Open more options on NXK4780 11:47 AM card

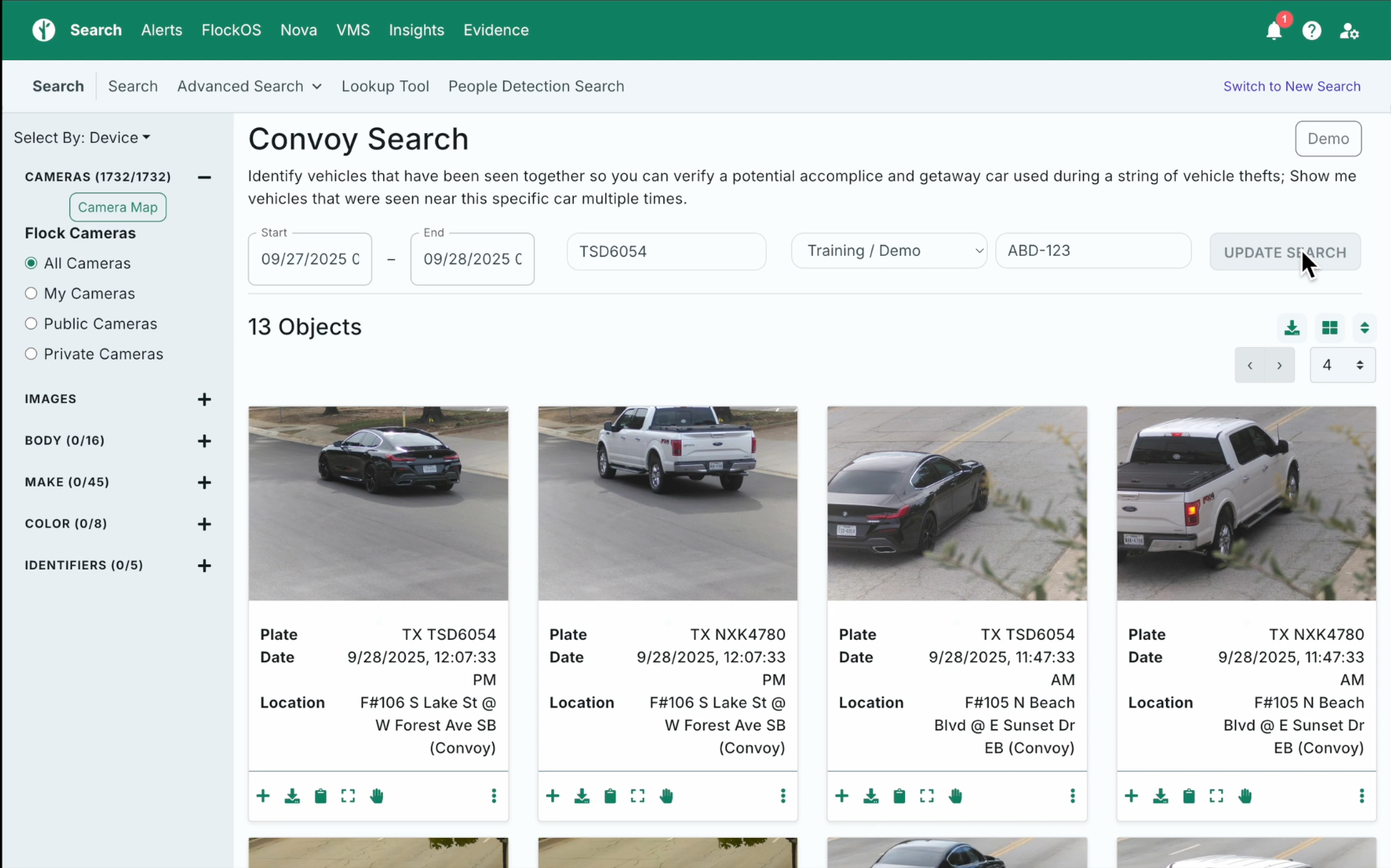pyautogui.click(x=1362, y=796)
